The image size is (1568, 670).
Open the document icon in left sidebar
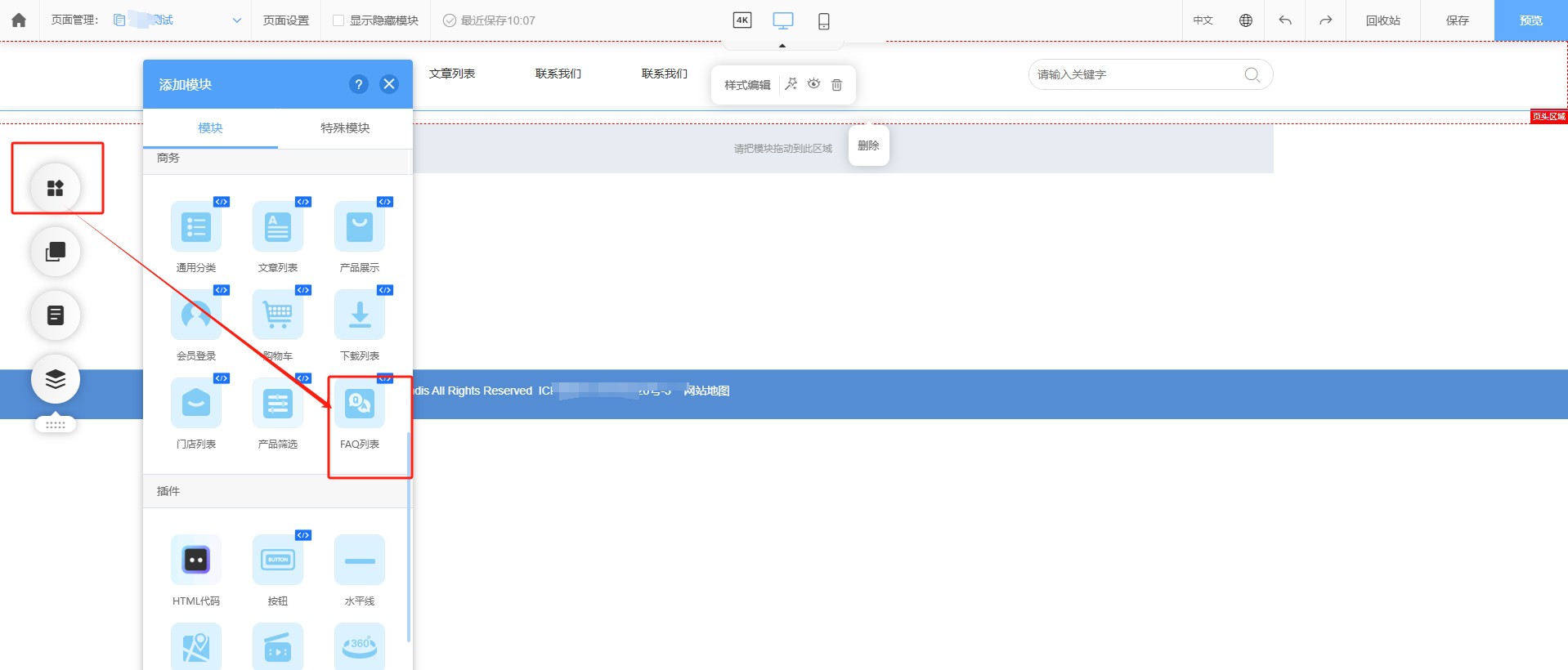tap(56, 315)
